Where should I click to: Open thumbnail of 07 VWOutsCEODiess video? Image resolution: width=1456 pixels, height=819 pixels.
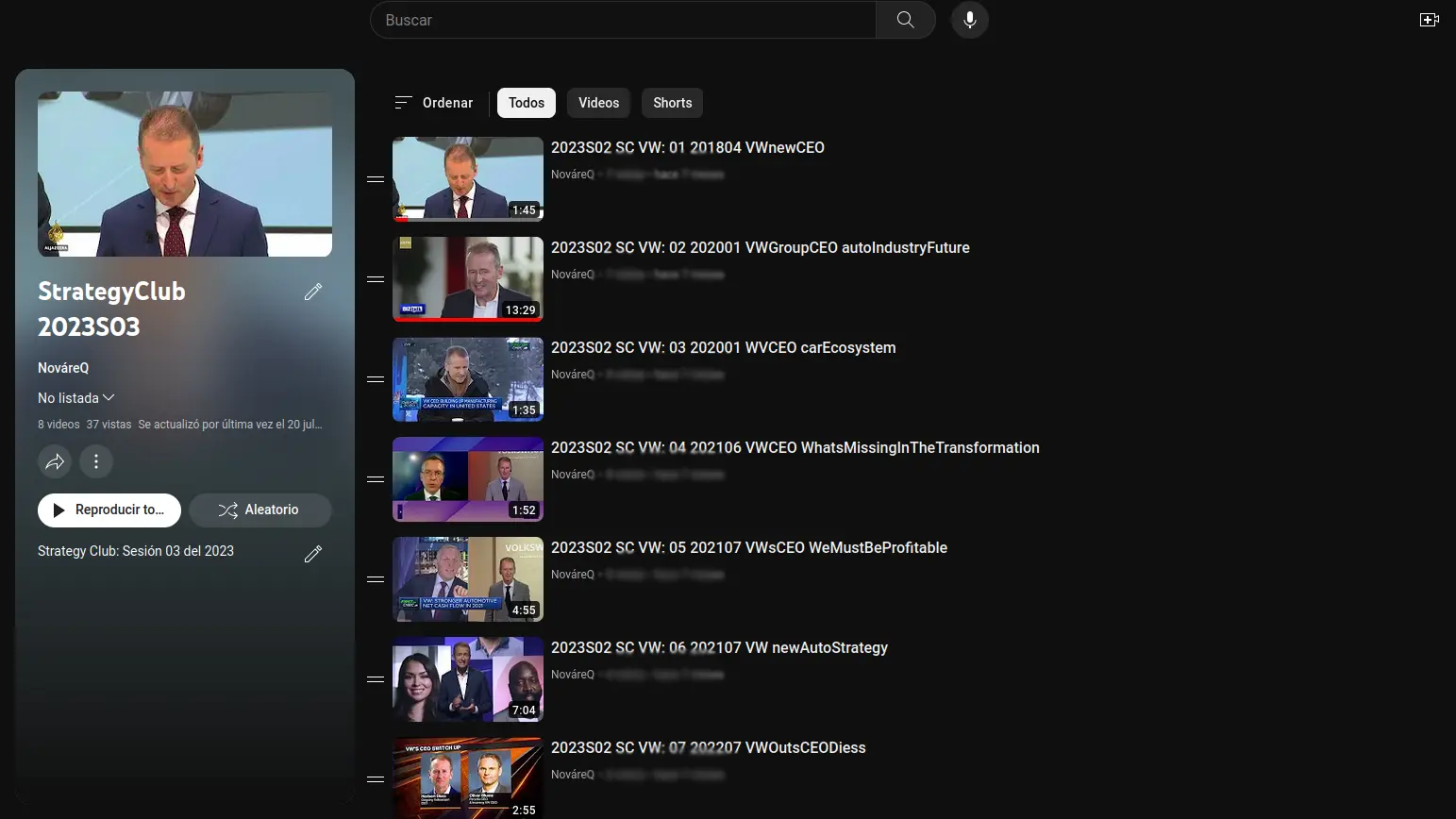[x=468, y=777]
